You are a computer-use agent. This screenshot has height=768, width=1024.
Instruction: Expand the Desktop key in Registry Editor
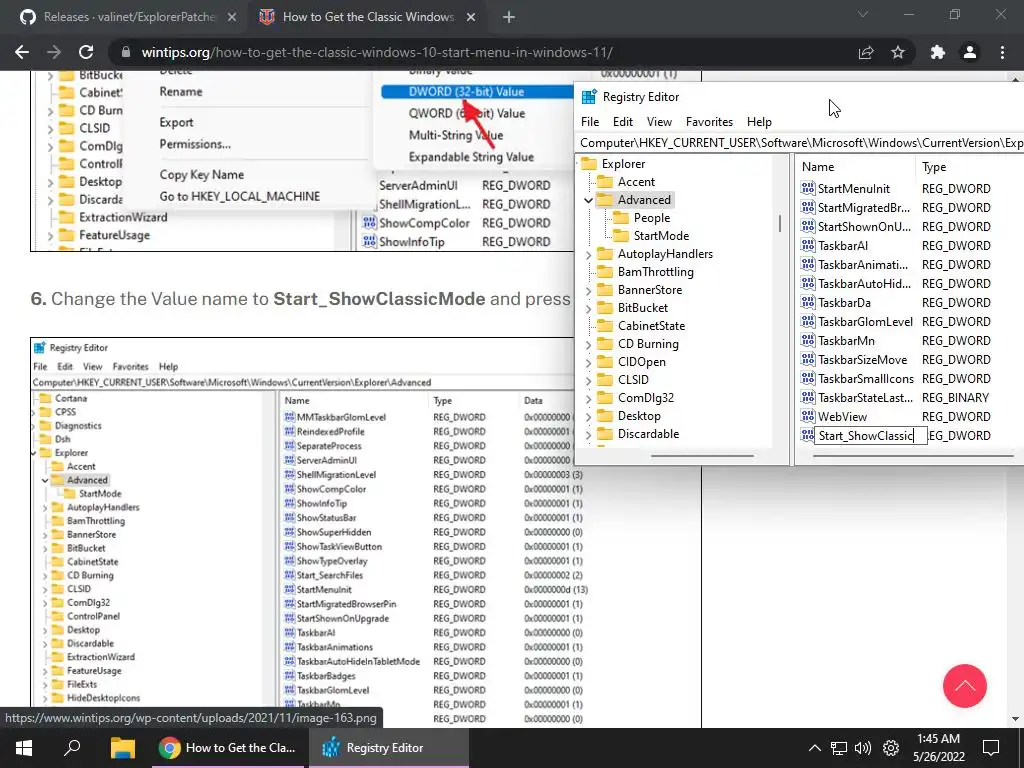(x=588, y=416)
